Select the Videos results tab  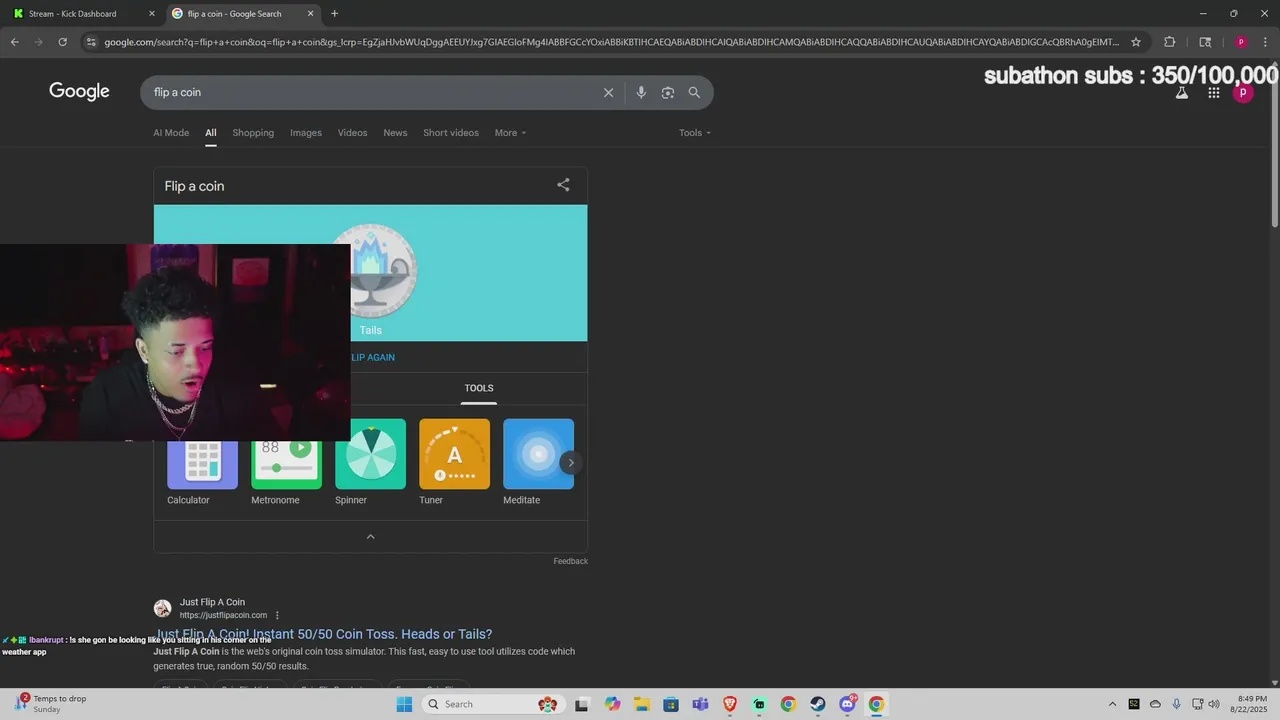tap(352, 133)
